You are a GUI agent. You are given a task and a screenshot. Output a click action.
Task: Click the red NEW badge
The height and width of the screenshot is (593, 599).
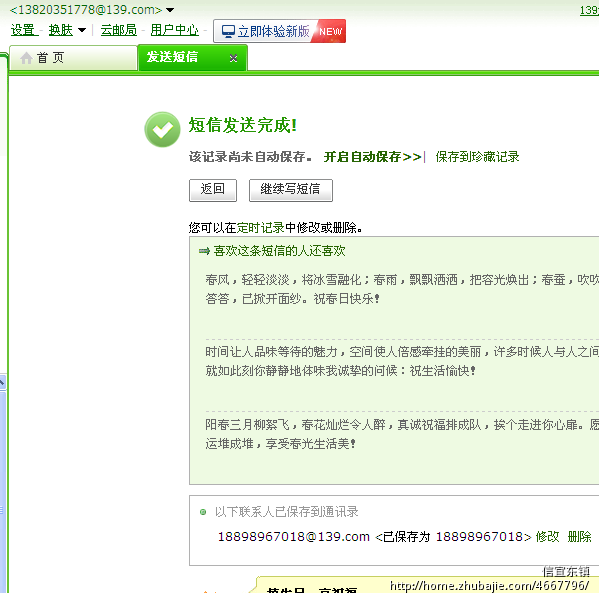330,31
